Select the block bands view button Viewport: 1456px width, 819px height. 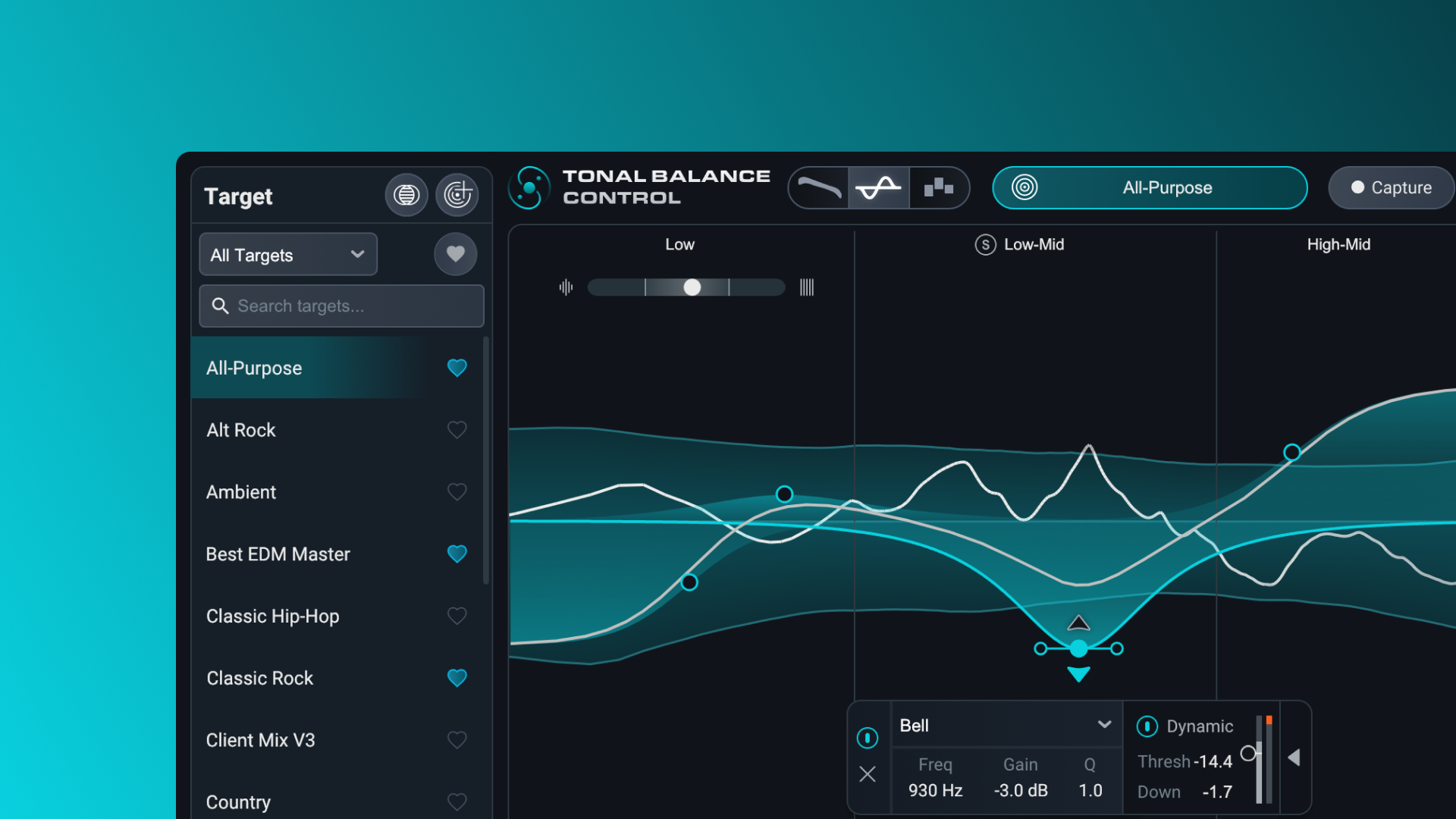[x=939, y=187]
